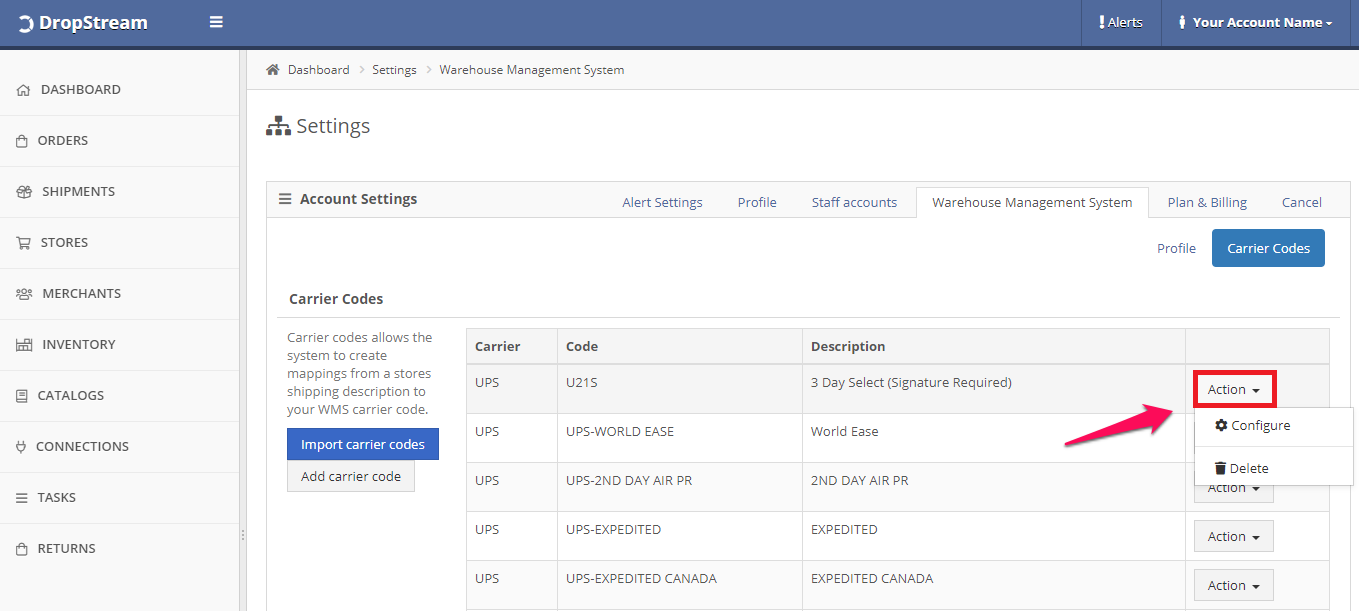Switch to the Plan & Billing tab
The width and height of the screenshot is (1359, 611).
pyautogui.click(x=1206, y=201)
